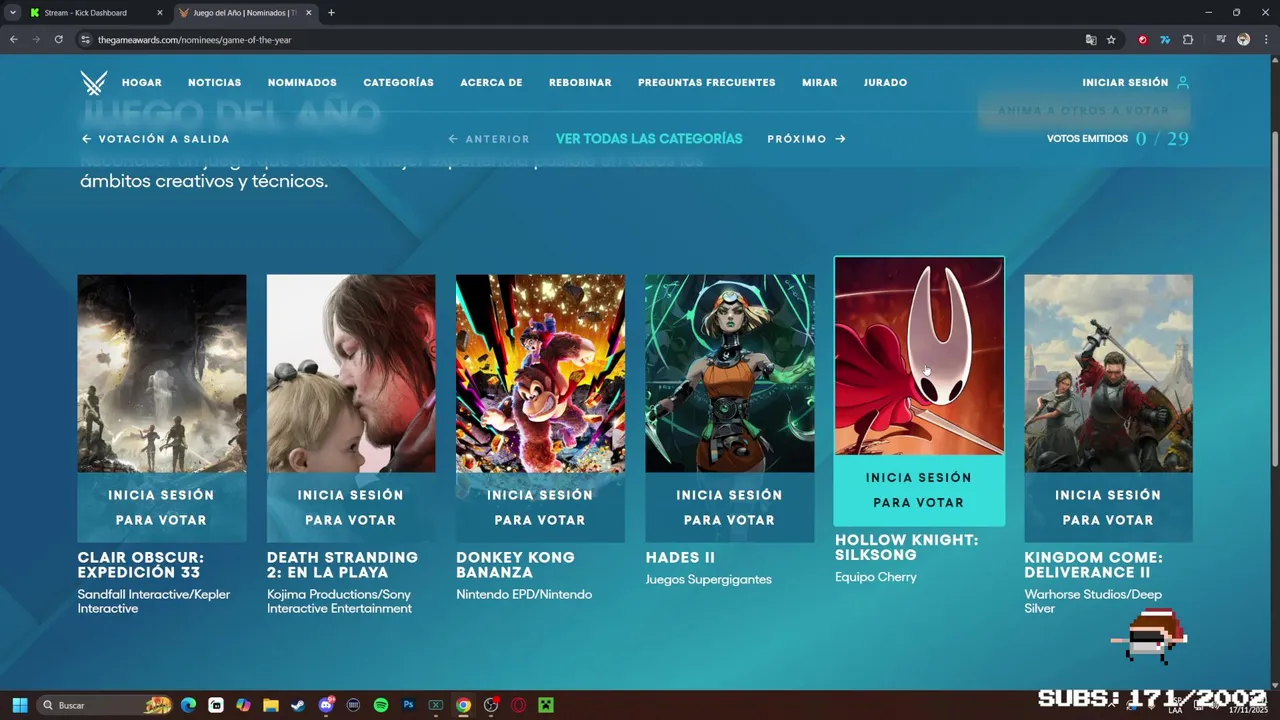1280x720 pixels.
Task: Launch Microsoft Edge from the taskbar
Action: point(188,705)
